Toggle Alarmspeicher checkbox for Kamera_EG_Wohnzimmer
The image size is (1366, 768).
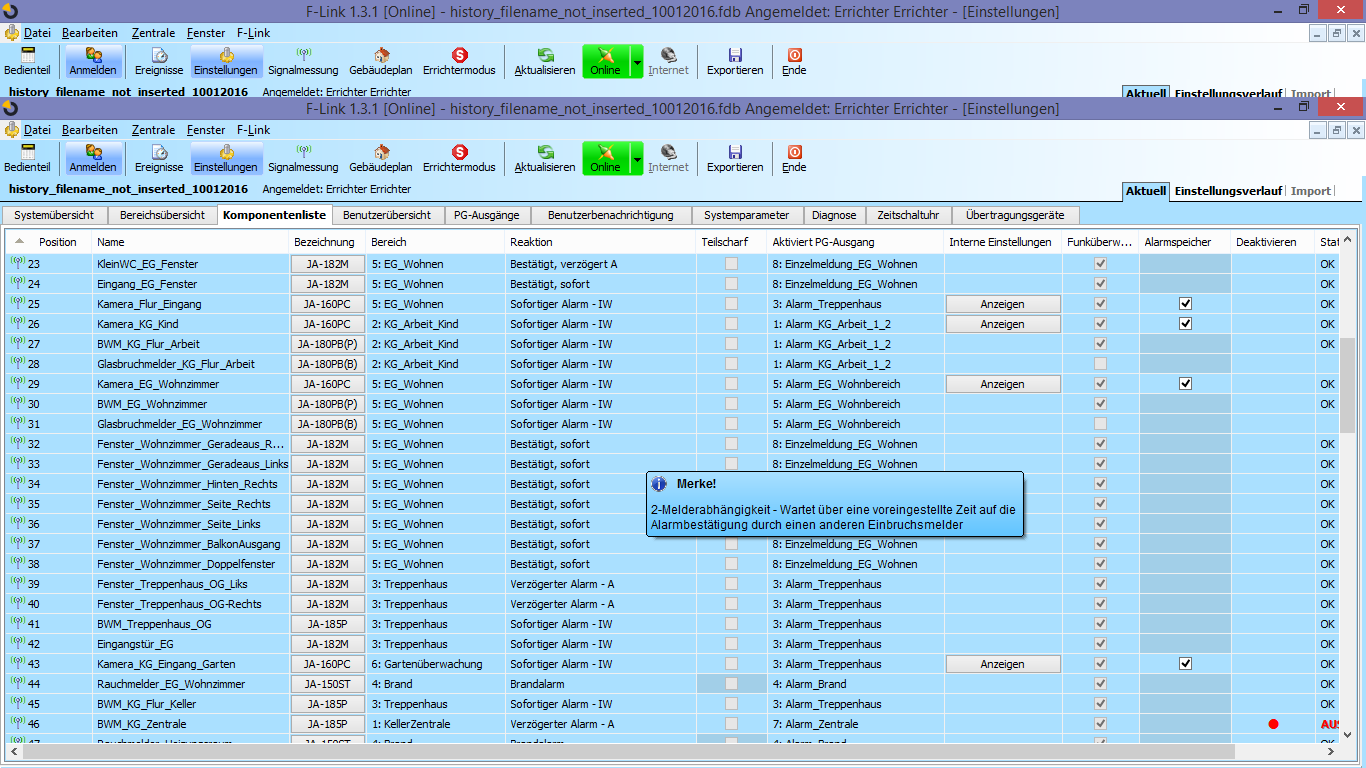[1185, 384]
